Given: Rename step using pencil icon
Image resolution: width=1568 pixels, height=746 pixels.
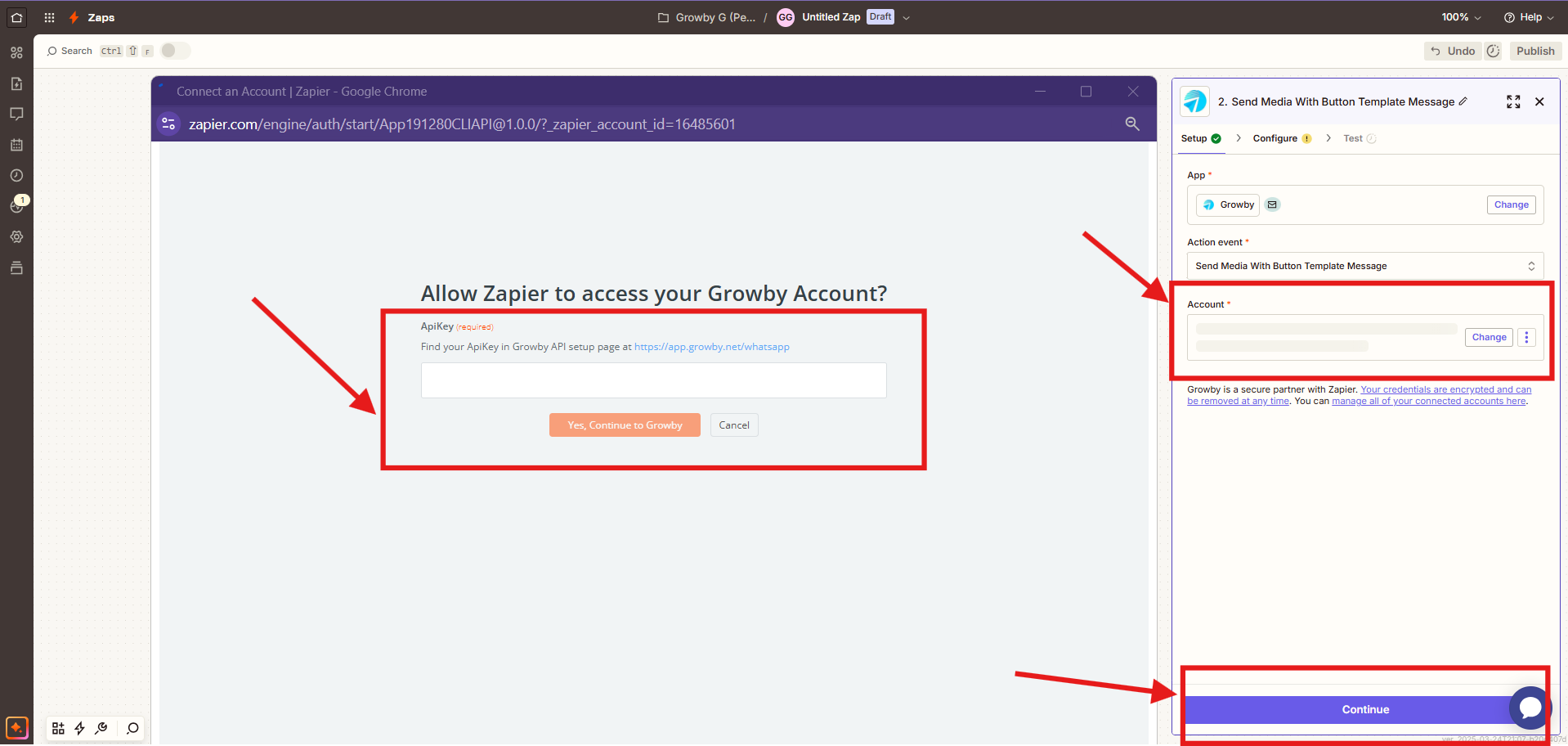Looking at the screenshot, I should [1463, 101].
